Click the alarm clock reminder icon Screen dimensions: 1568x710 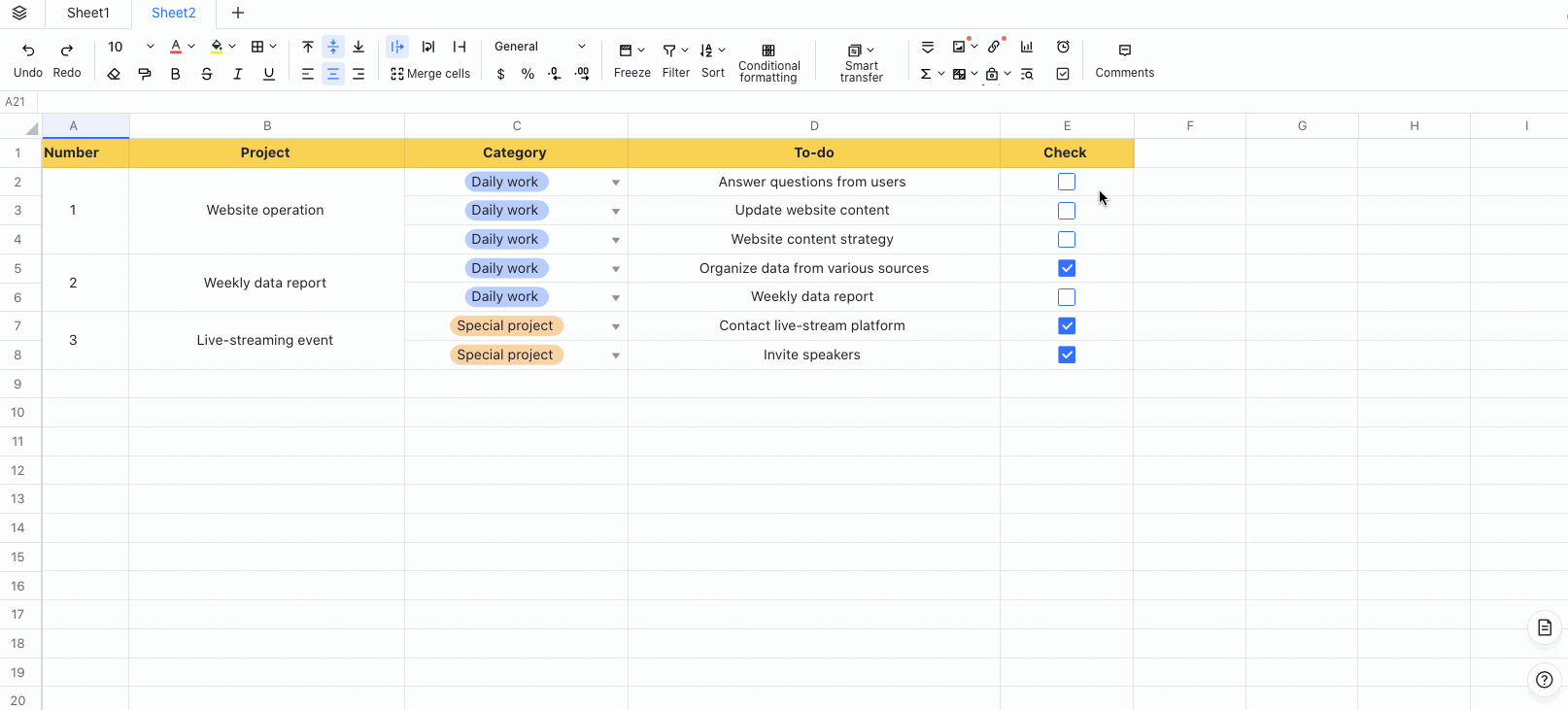[1063, 47]
